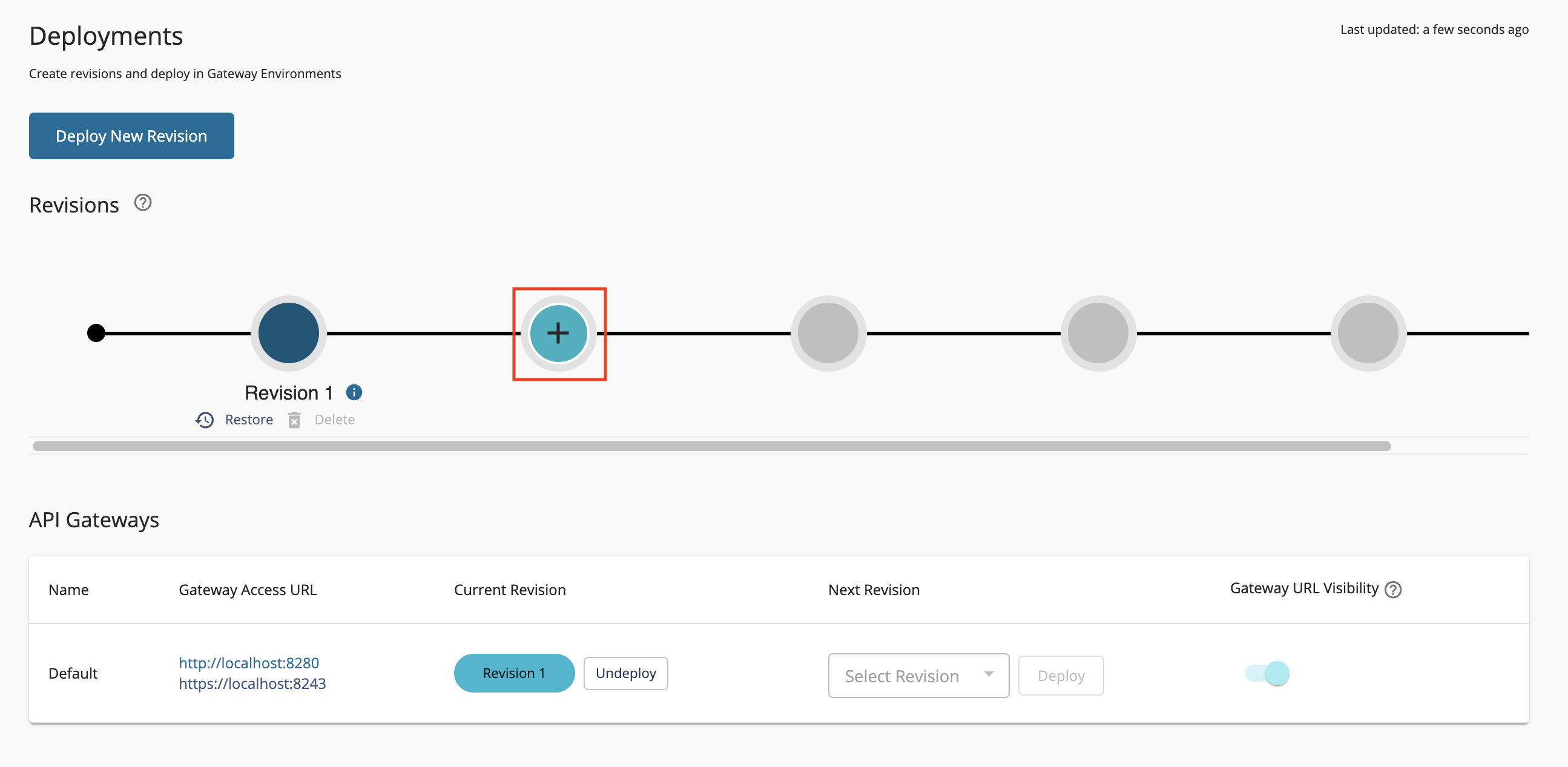Click the Revisions help question mark icon
1568x767 pixels.
click(x=143, y=203)
